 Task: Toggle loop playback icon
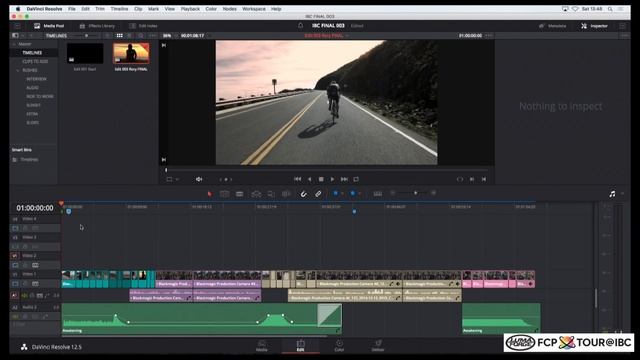click(x=356, y=179)
